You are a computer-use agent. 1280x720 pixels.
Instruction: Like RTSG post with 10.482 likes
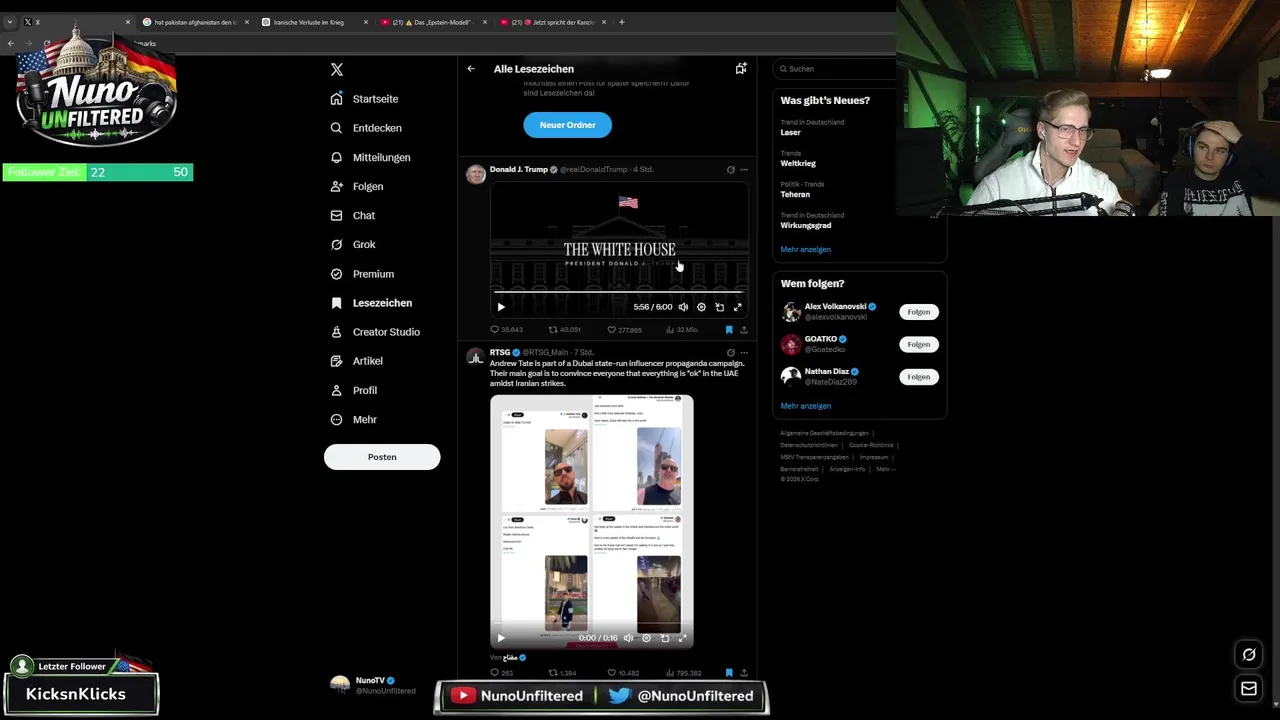point(623,673)
